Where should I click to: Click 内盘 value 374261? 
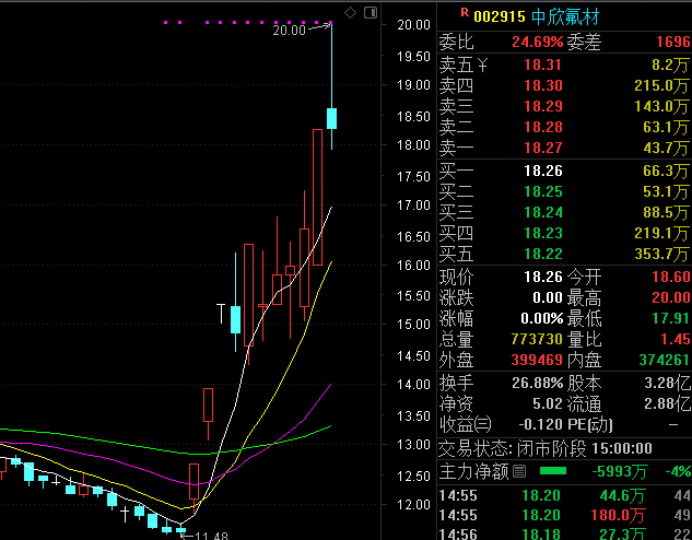665,360
